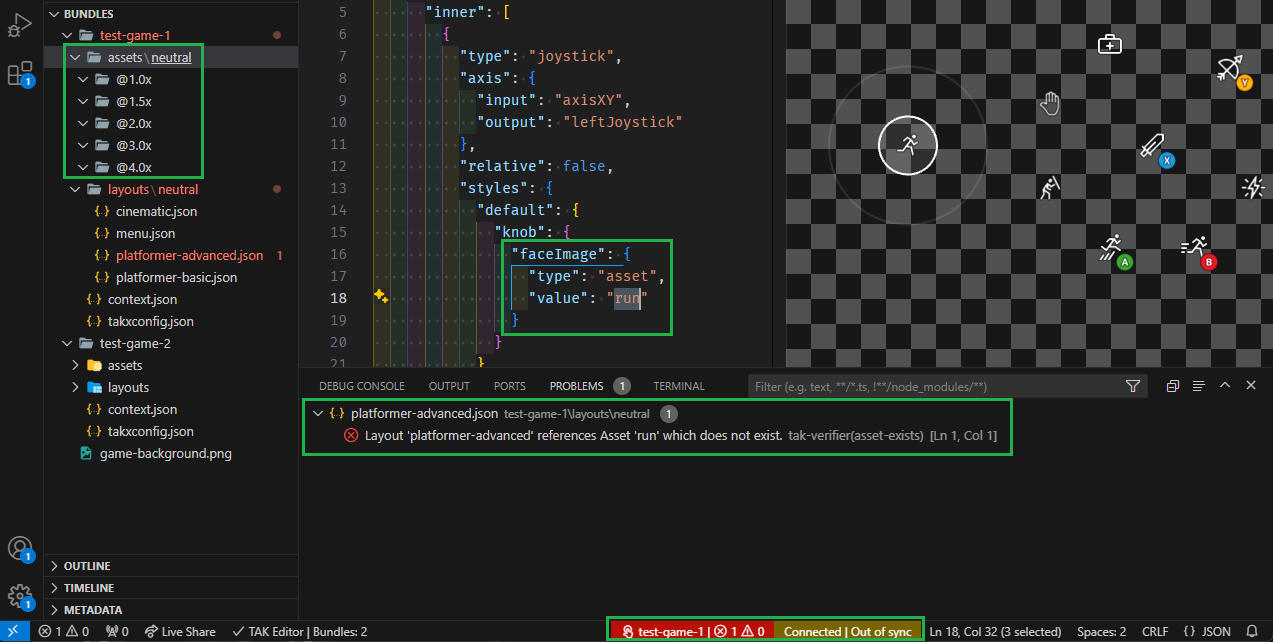Image resolution: width=1273 pixels, height=642 pixels.
Task: Click the medkit icon in the preview
Action: tap(1110, 44)
